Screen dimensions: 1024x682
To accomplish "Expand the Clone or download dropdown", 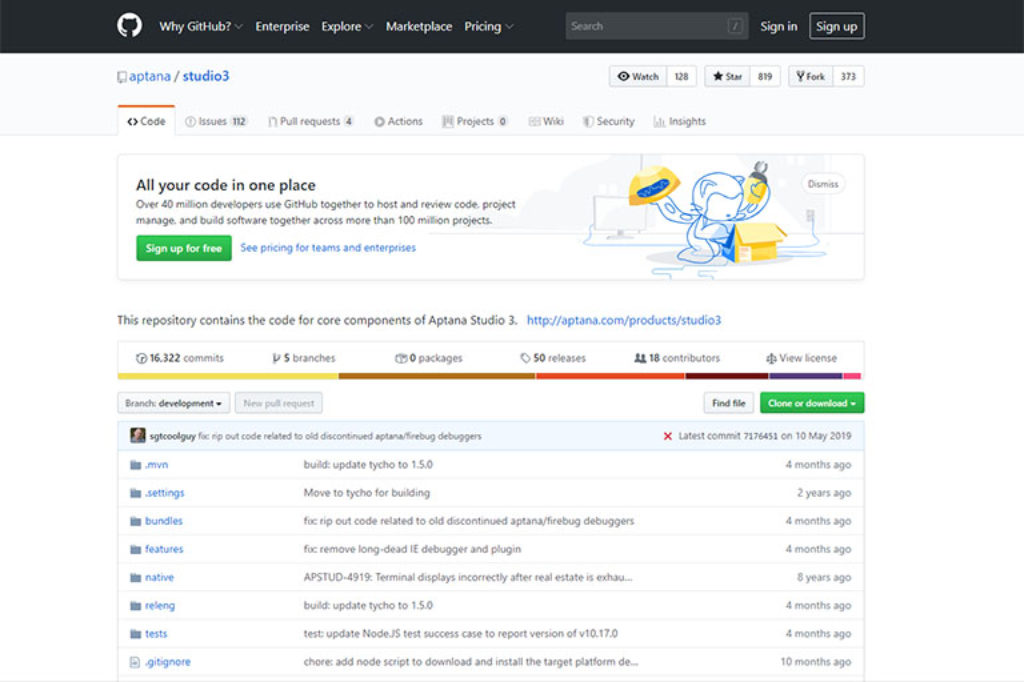I will tap(811, 403).
